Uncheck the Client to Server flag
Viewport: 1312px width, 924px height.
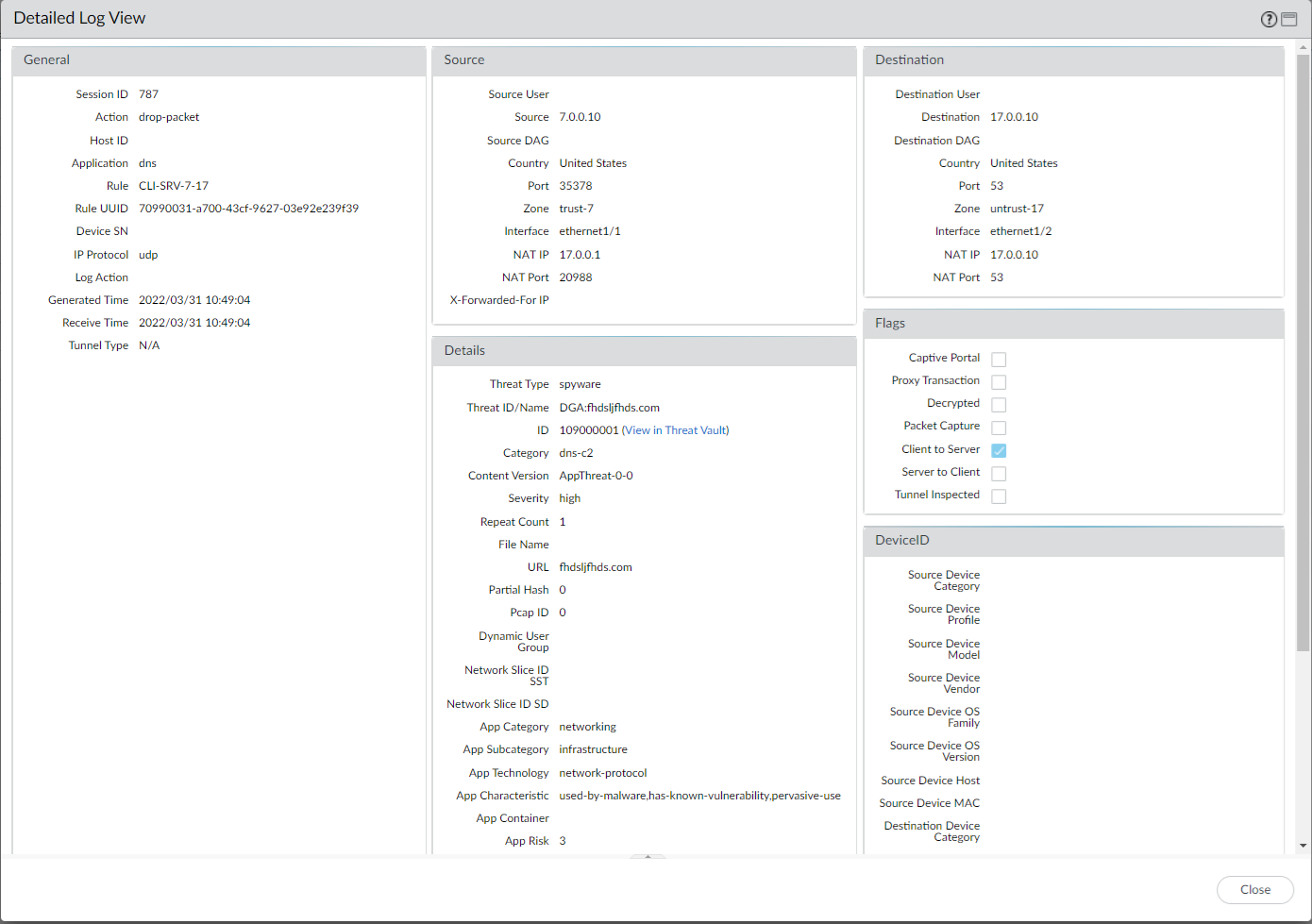point(999,451)
